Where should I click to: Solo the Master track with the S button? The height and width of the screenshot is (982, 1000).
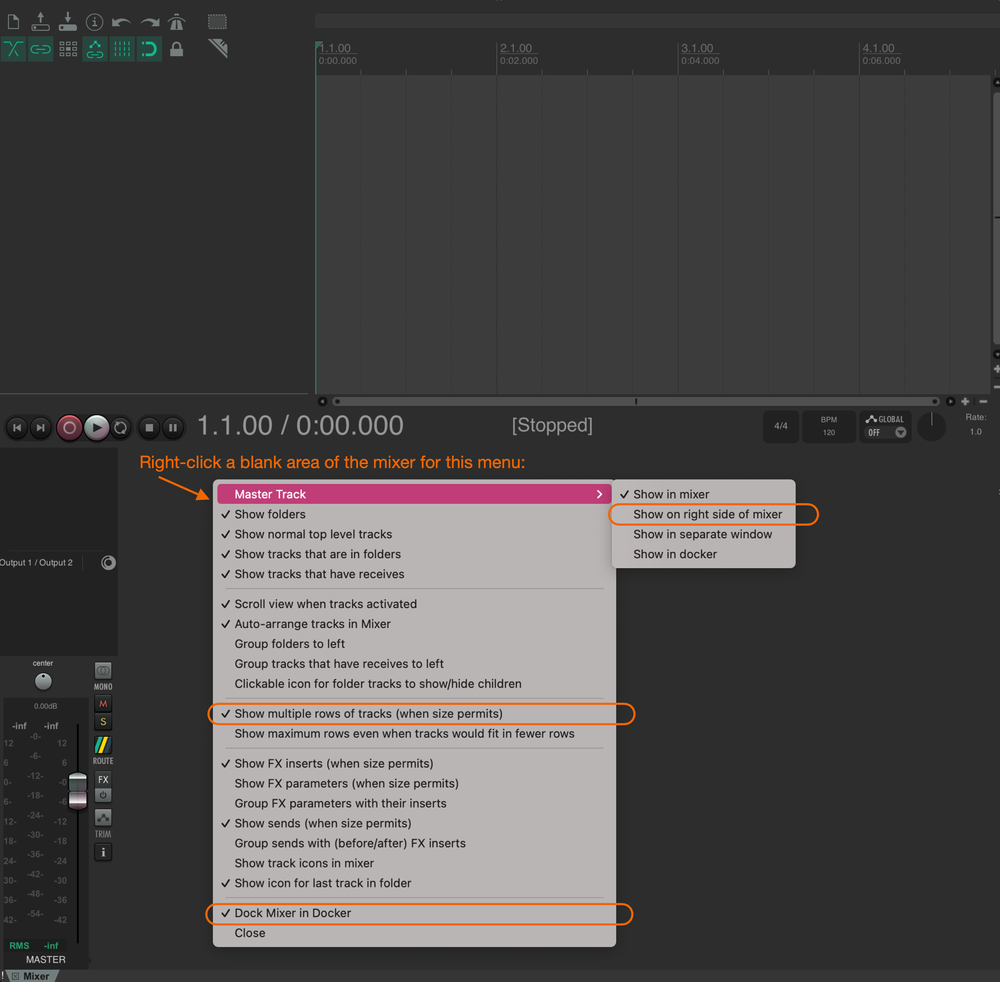[x=102, y=723]
